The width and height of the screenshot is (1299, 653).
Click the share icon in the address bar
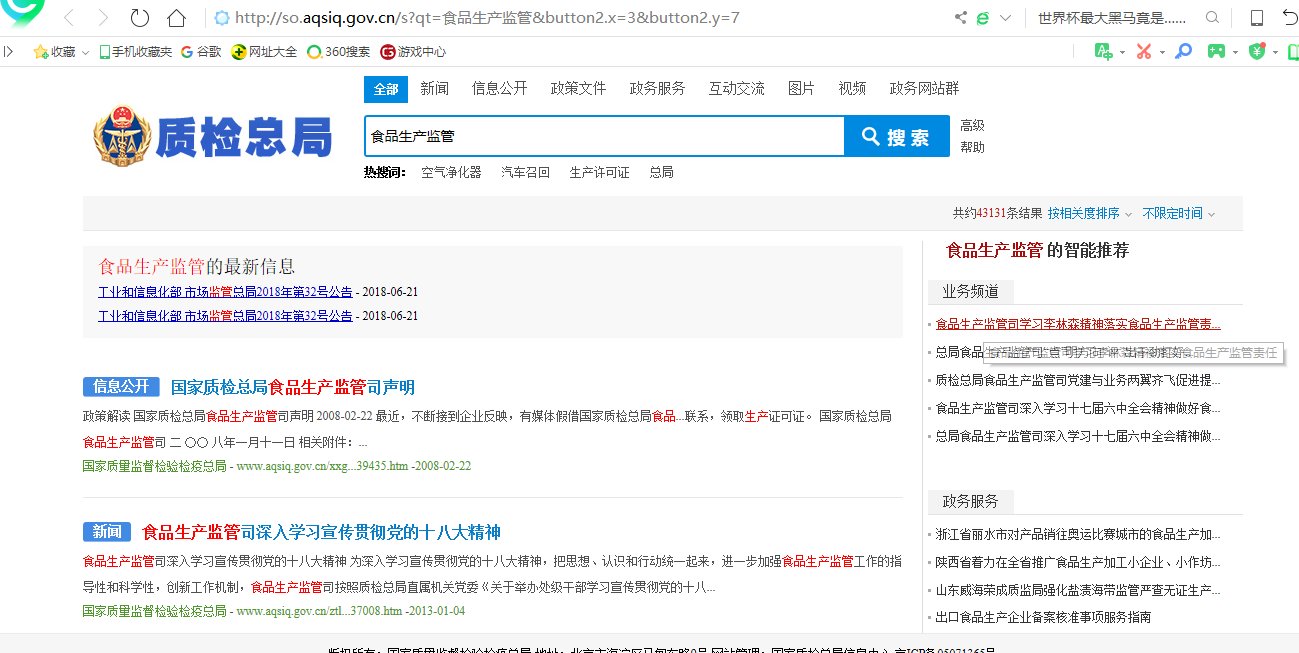tap(960, 17)
